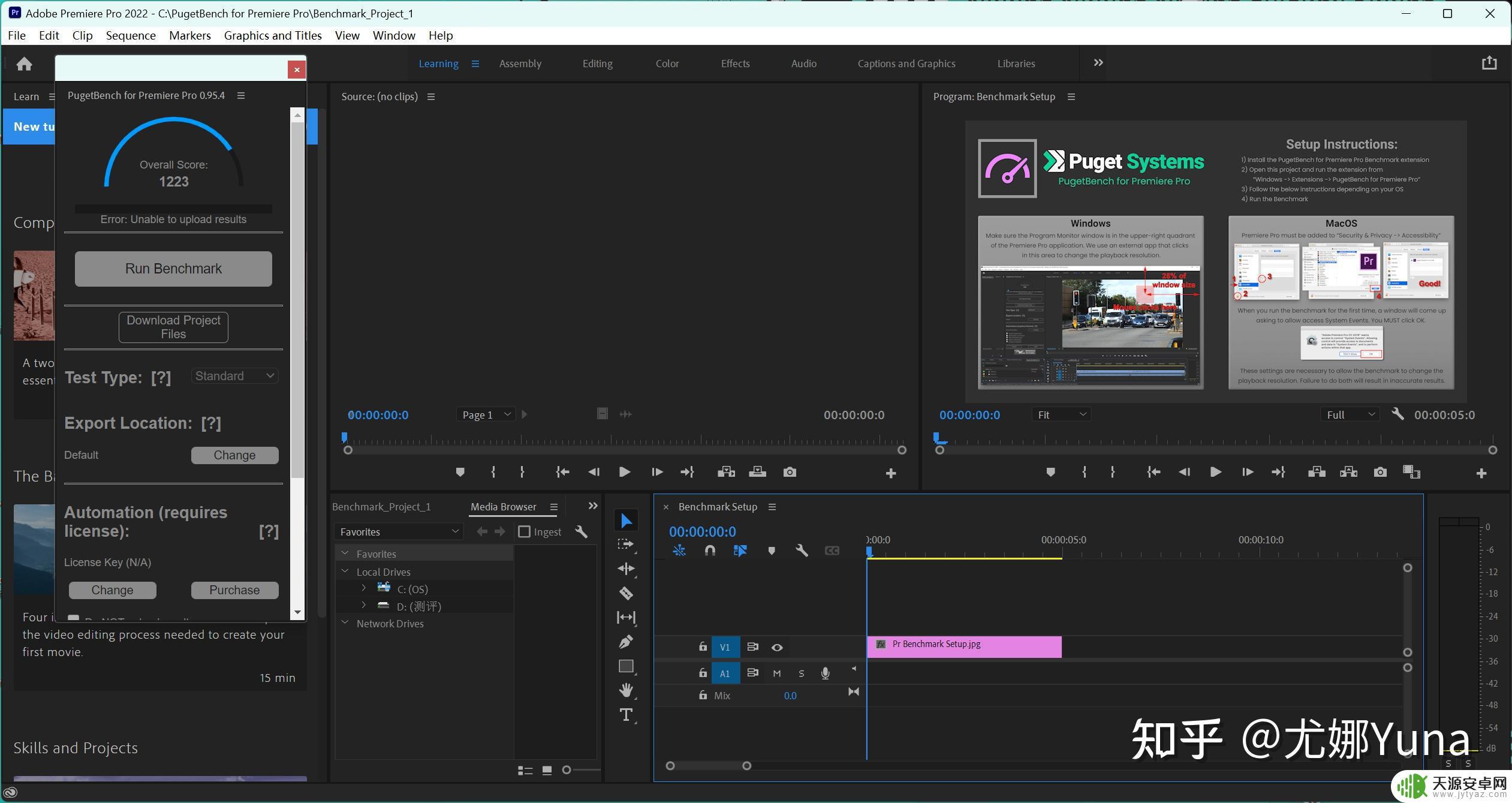Adjust Media Browser thumbnail zoom slider
1512x803 pixels.
click(x=567, y=770)
